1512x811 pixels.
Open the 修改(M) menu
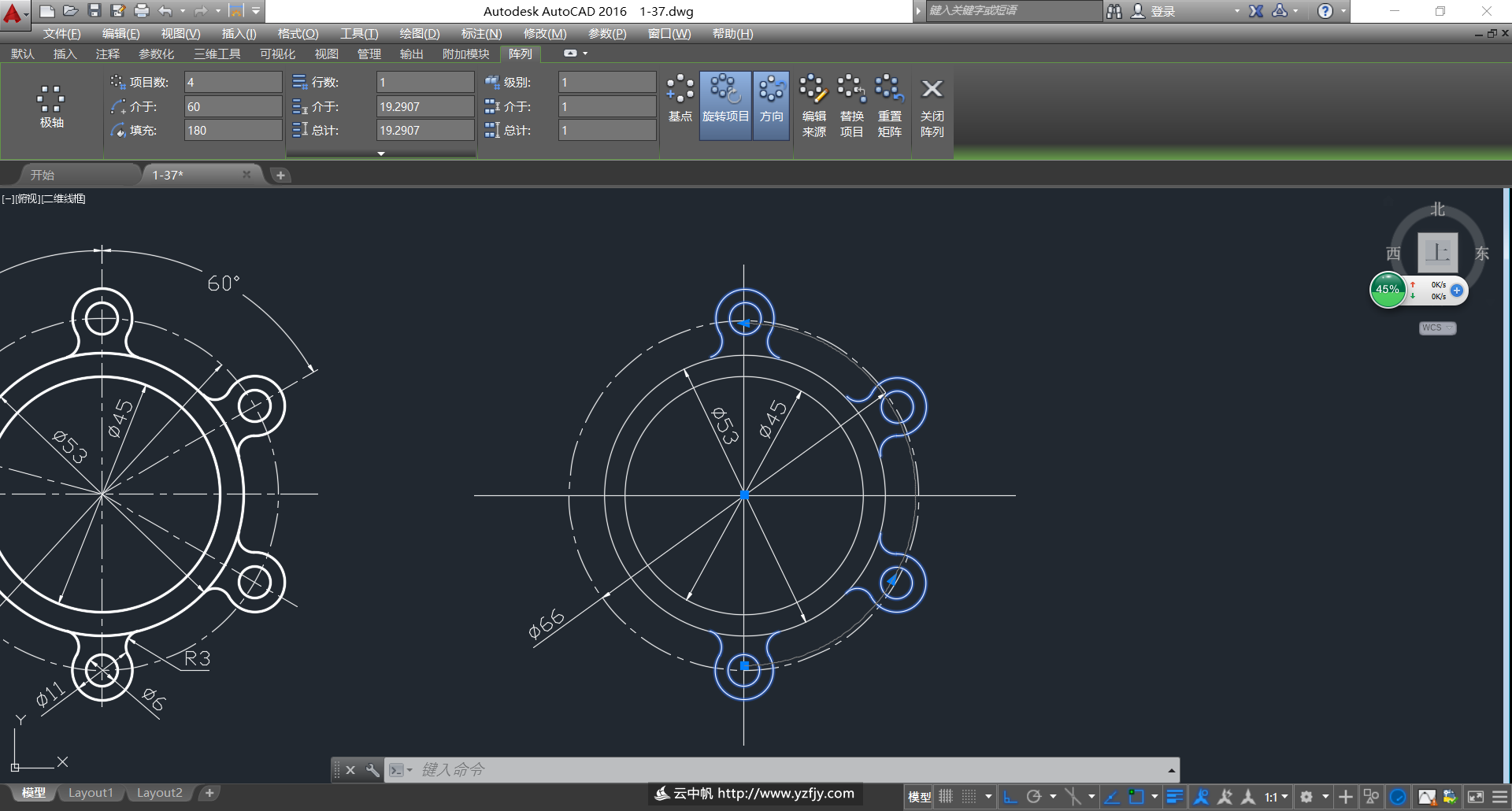click(545, 33)
